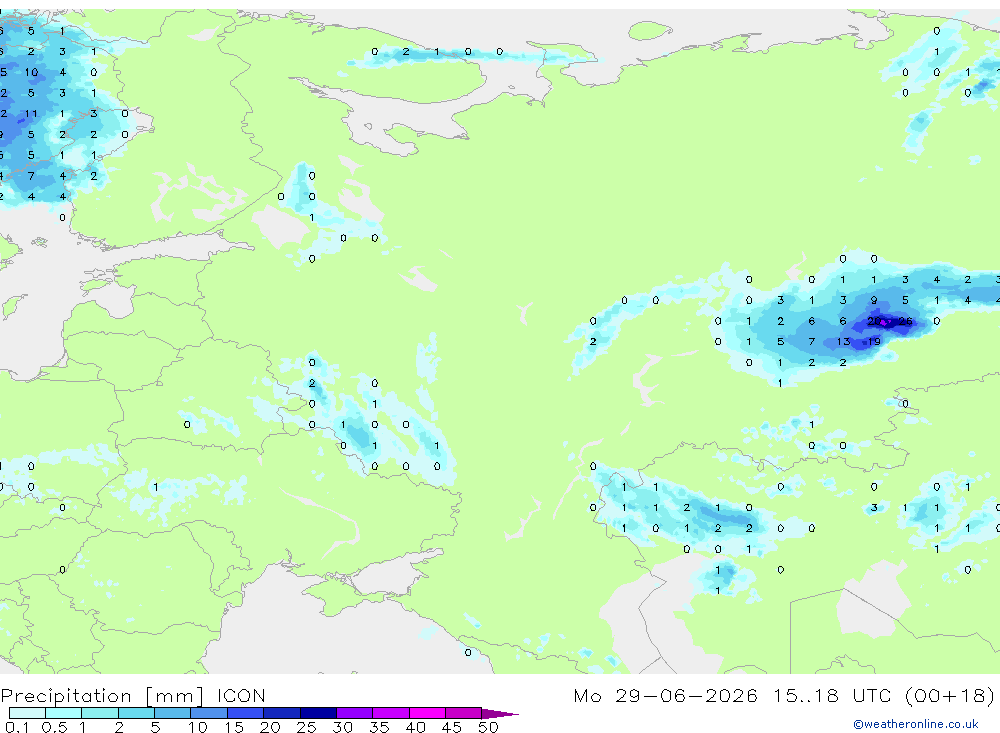This screenshot has width=1000, height=733.
Task: Pick the 15–20 mm legend color box
Action: (x=246, y=713)
